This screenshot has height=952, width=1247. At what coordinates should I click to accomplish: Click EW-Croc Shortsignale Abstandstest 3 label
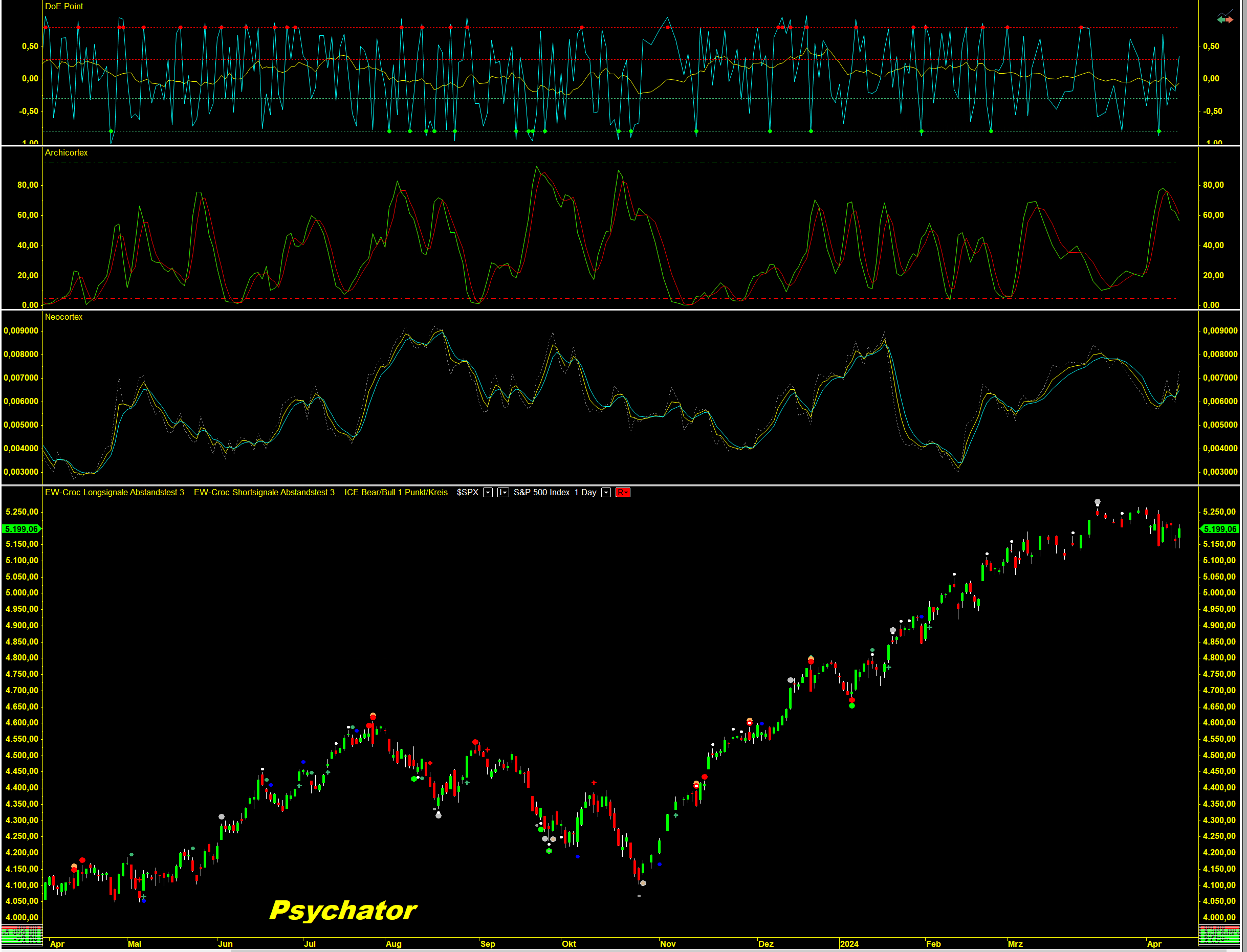click(x=264, y=493)
